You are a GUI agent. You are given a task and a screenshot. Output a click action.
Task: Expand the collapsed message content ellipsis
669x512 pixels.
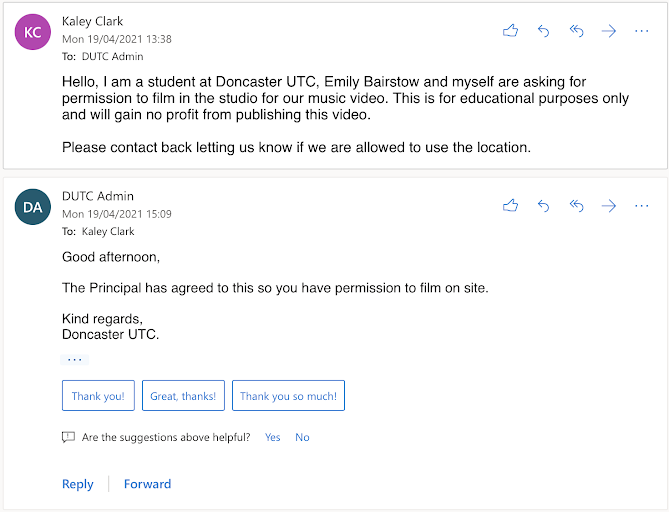tap(75, 359)
